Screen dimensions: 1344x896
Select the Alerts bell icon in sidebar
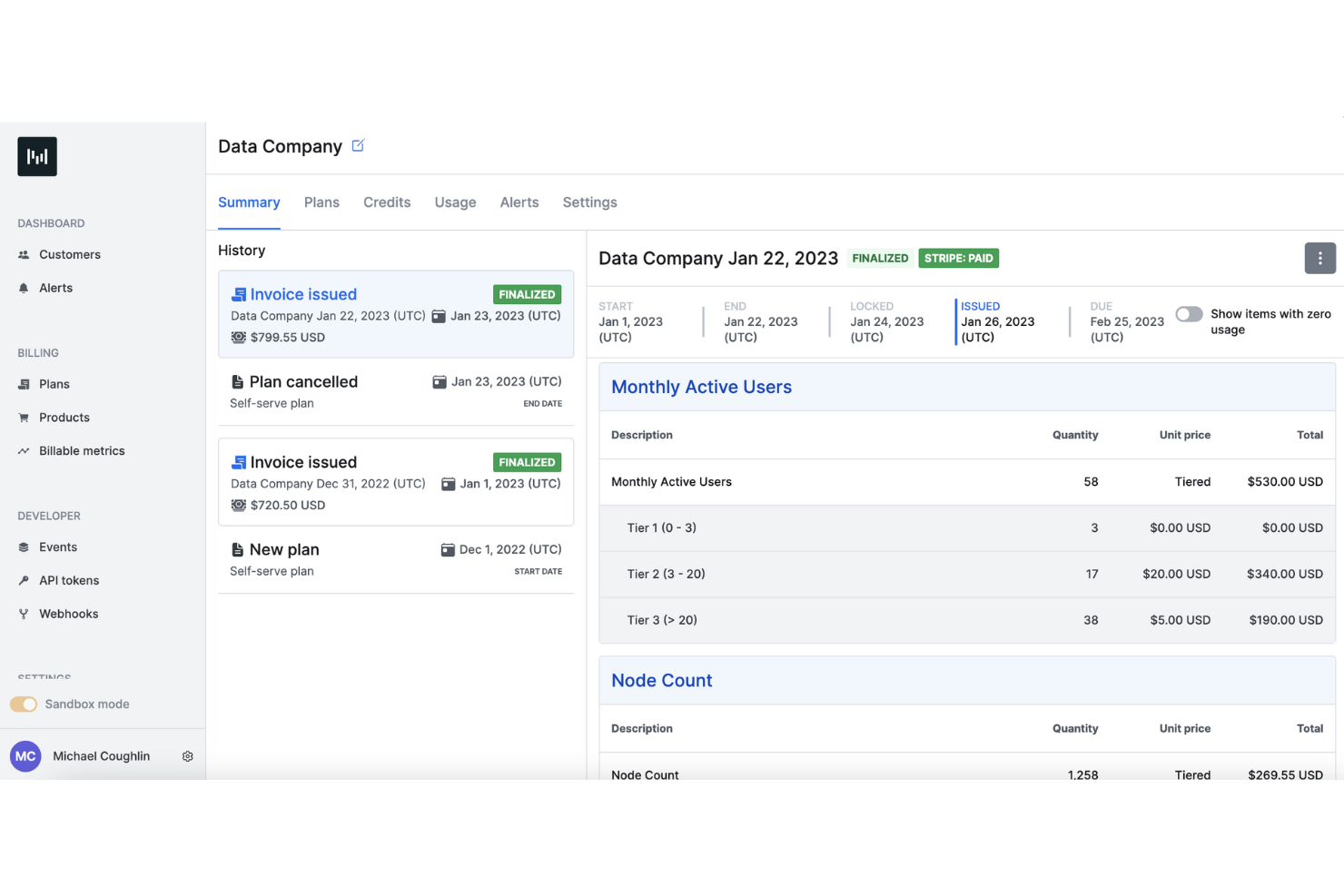(x=25, y=288)
